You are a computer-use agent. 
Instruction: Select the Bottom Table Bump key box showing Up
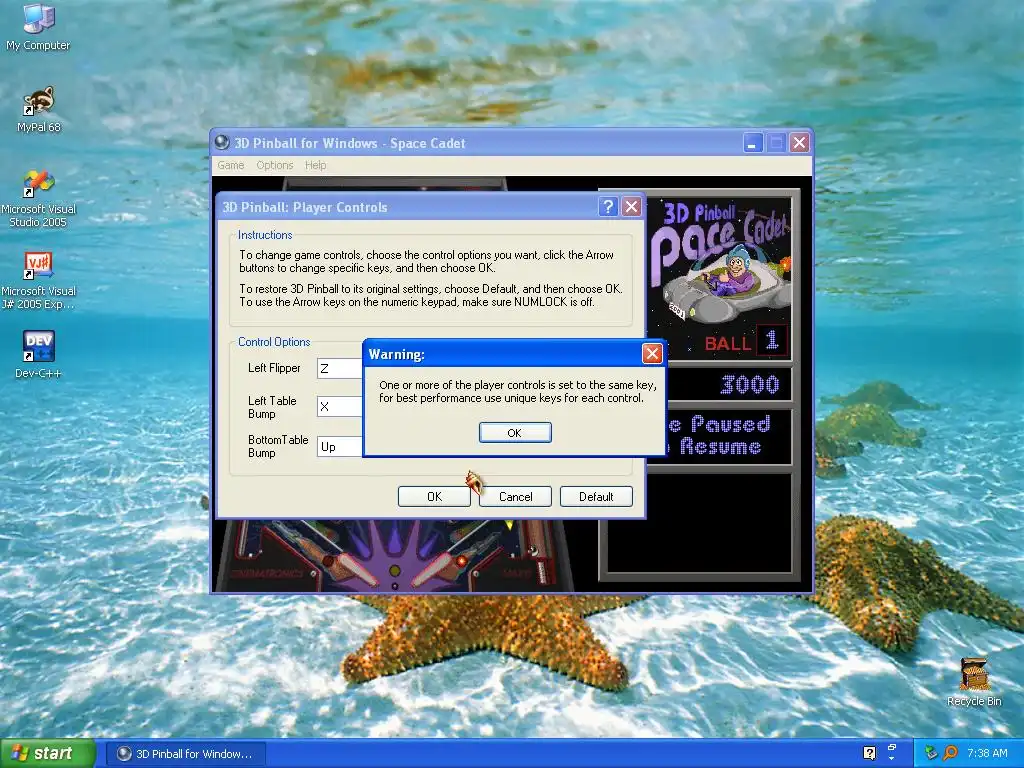coord(340,447)
